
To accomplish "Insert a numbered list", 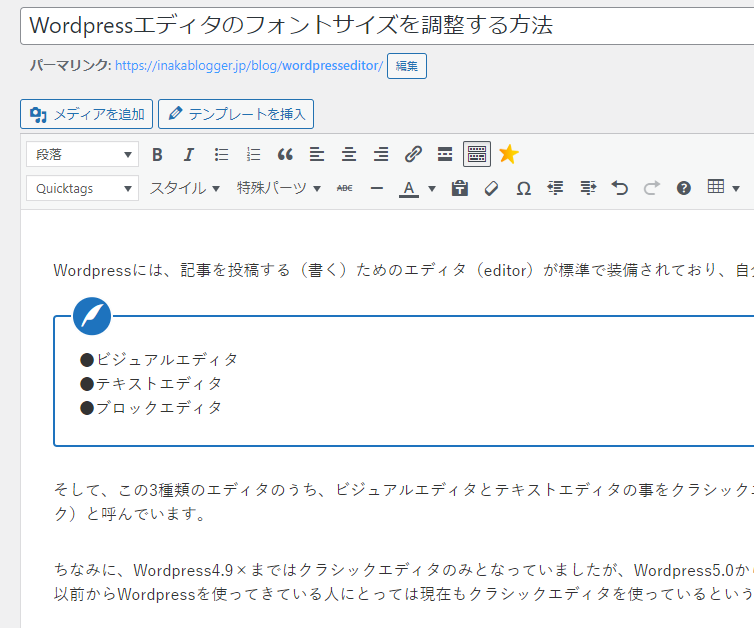I will [253, 154].
